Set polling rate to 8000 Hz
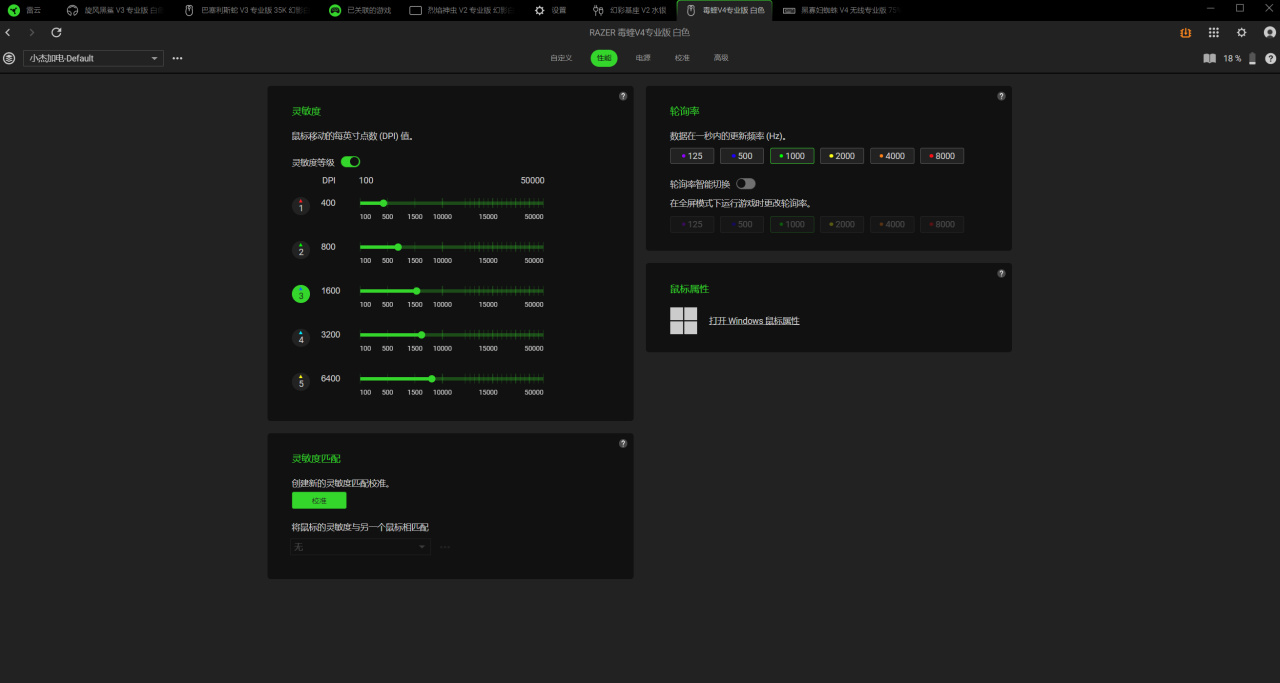Viewport: 1280px width, 683px height. pyautogui.click(x=942, y=156)
